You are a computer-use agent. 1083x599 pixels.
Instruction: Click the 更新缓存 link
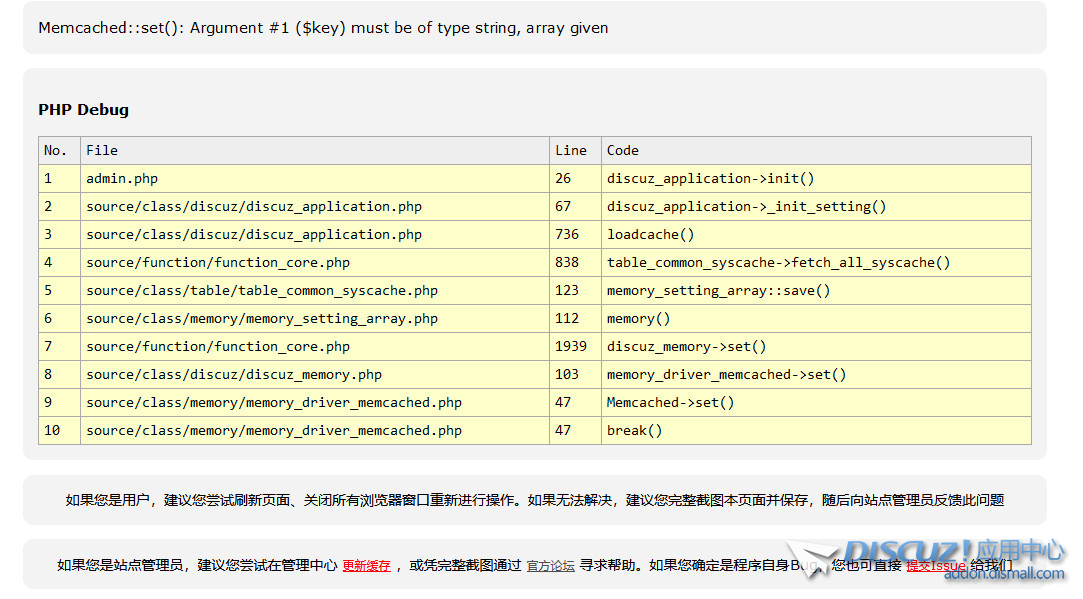point(366,566)
